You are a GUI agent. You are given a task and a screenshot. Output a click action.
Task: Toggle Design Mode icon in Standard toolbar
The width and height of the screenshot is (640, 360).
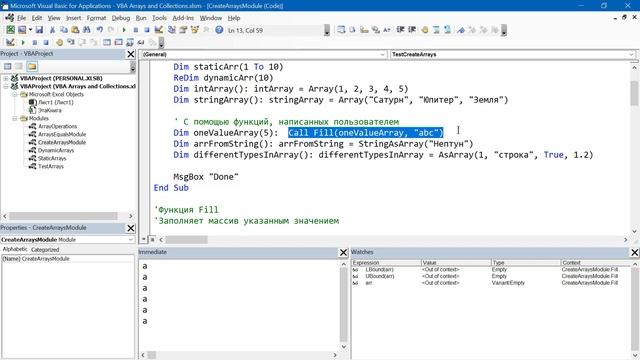158,30
